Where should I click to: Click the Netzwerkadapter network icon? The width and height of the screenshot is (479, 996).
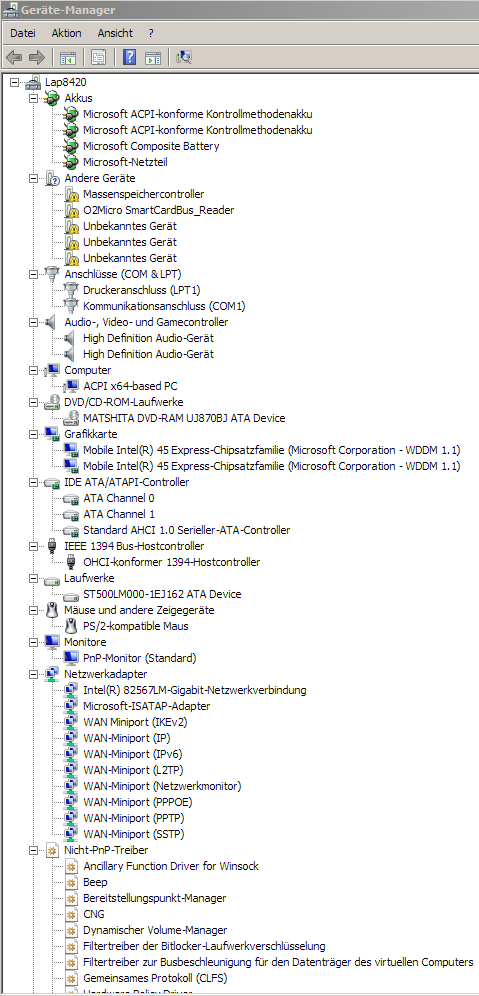(53, 674)
